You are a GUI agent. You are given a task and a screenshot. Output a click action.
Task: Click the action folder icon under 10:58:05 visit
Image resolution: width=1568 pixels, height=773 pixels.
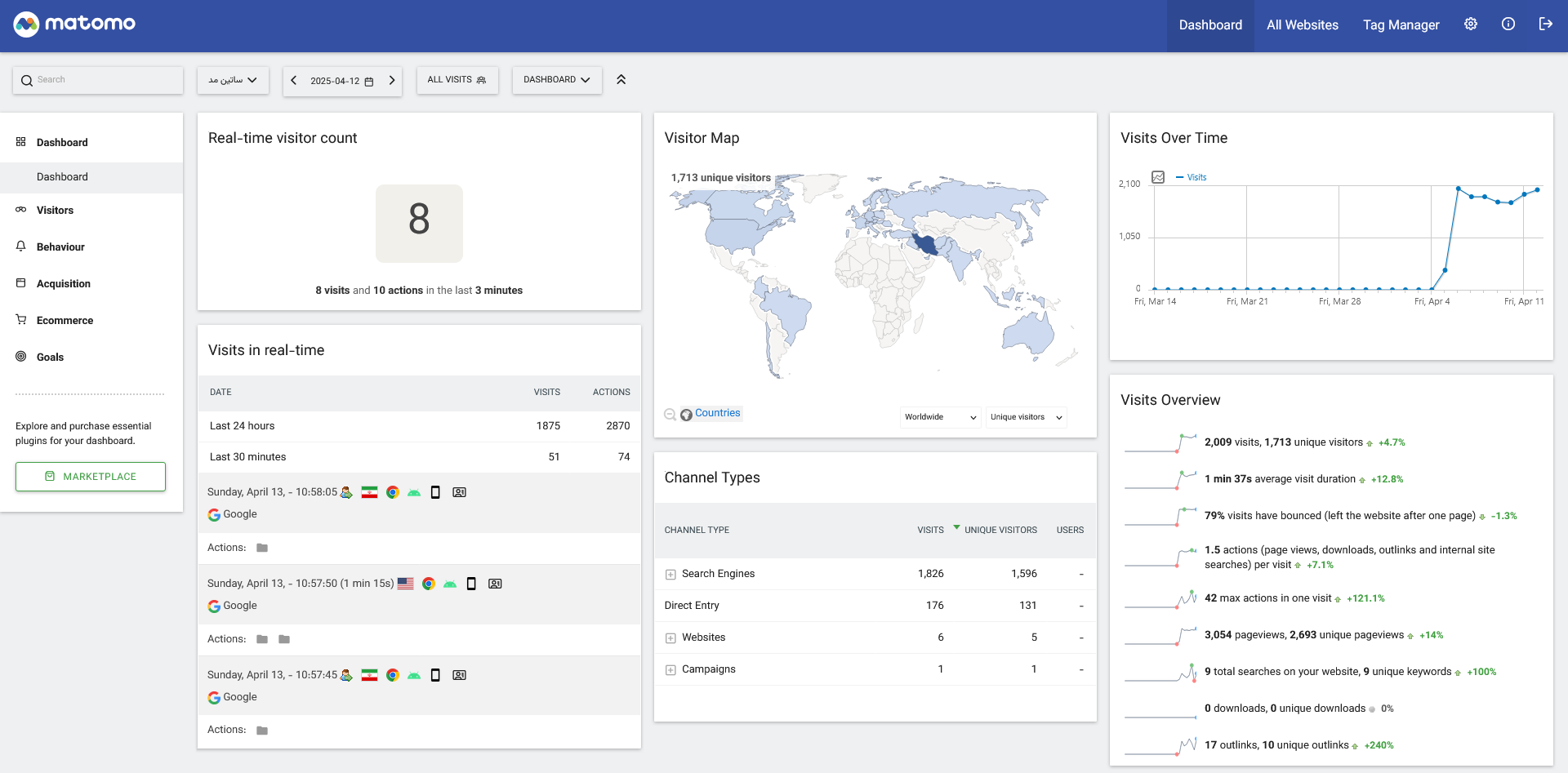[262, 548]
